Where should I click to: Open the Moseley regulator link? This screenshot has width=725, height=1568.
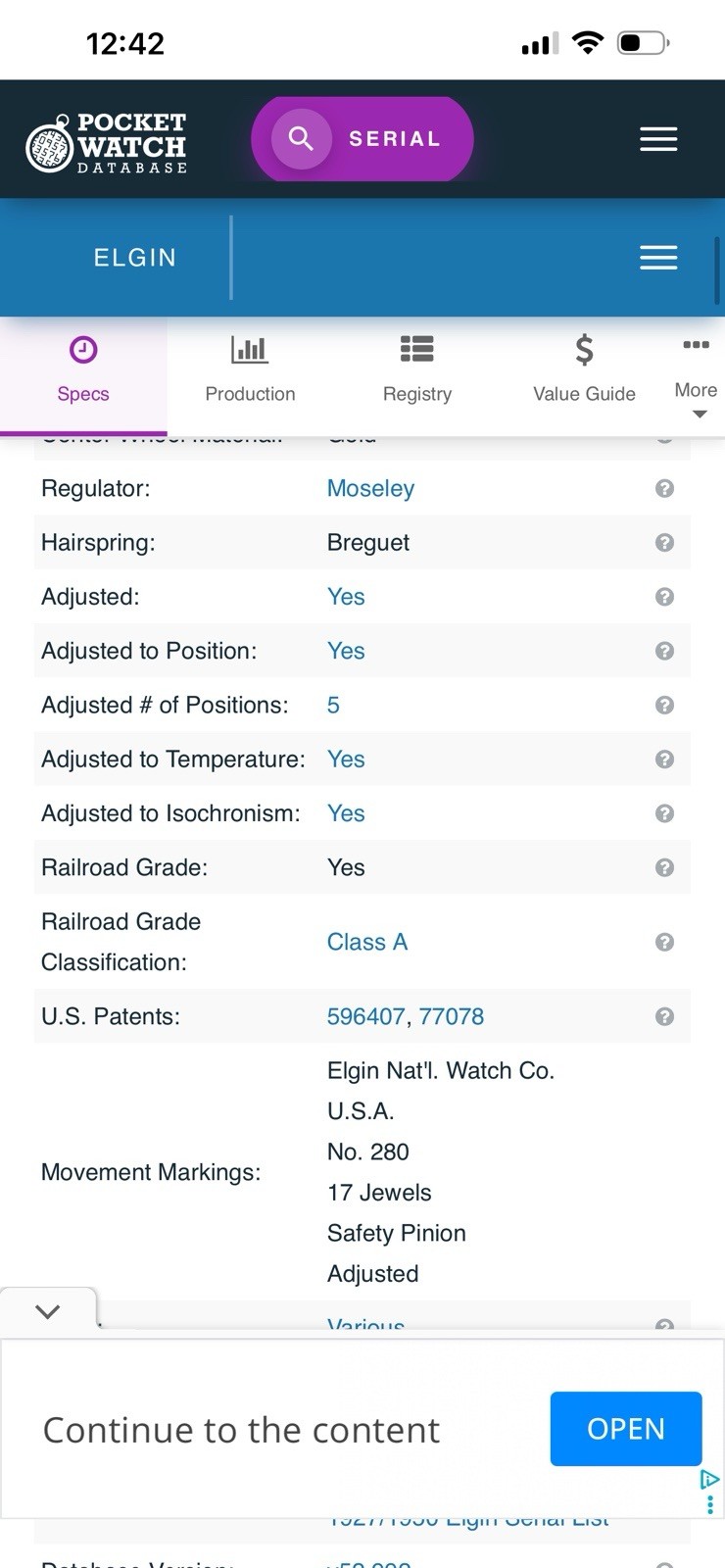click(x=370, y=488)
